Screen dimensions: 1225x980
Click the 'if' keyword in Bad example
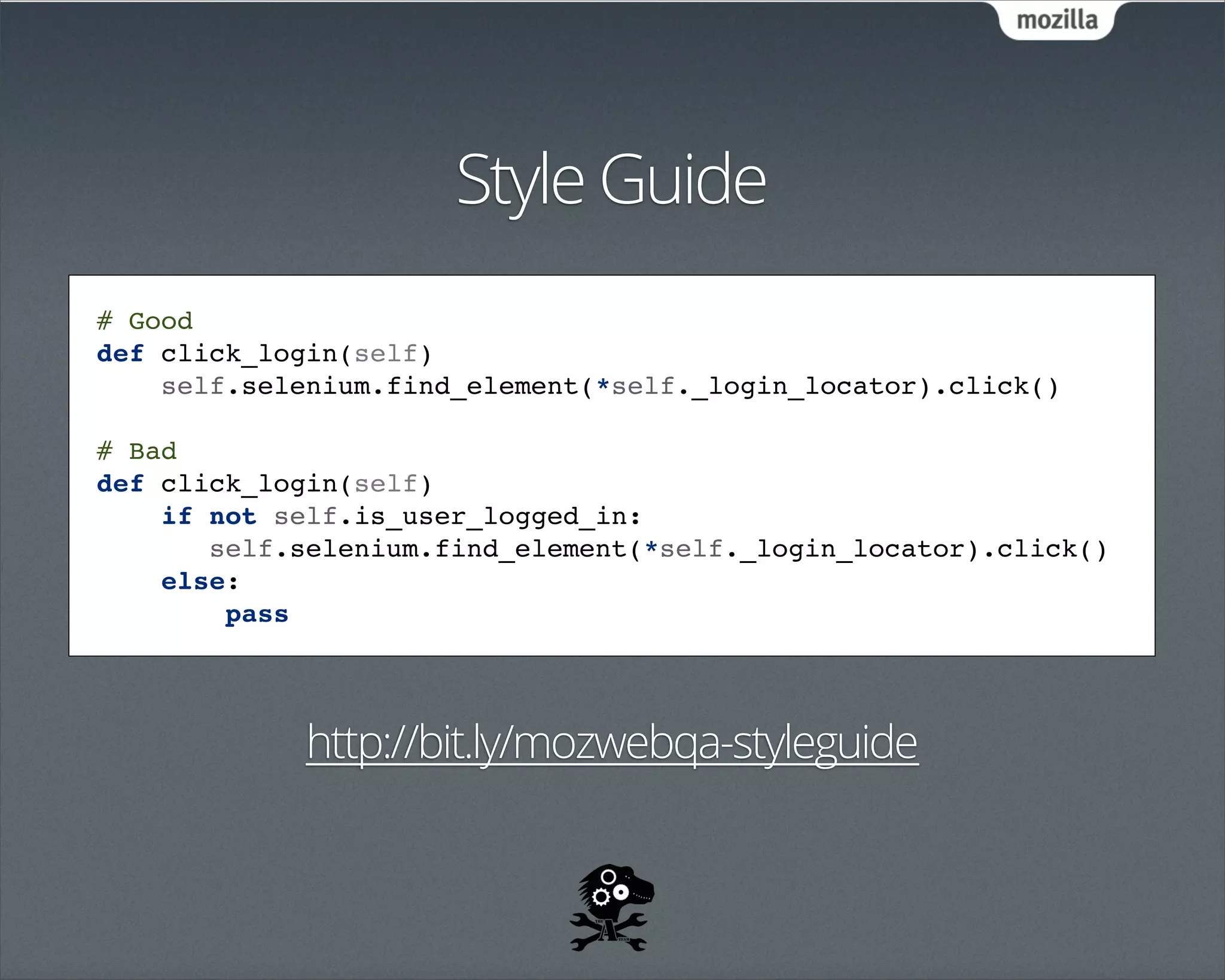point(177,516)
